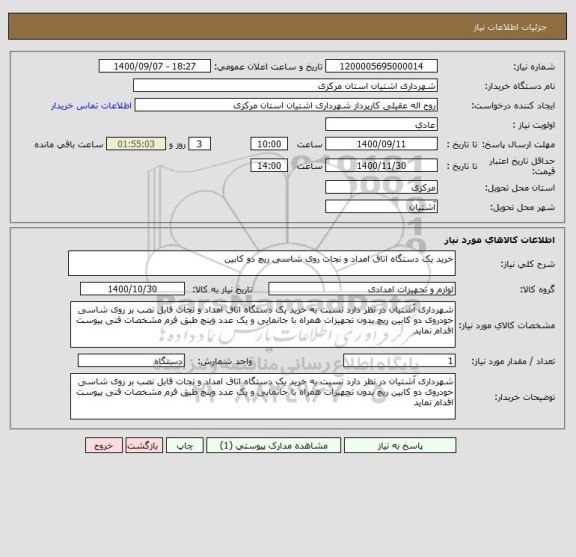This screenshot has height=557, width=576.
Task: Click the مشخصات کالای مورد نیاز text area
Action: click(x=263, y=324)
